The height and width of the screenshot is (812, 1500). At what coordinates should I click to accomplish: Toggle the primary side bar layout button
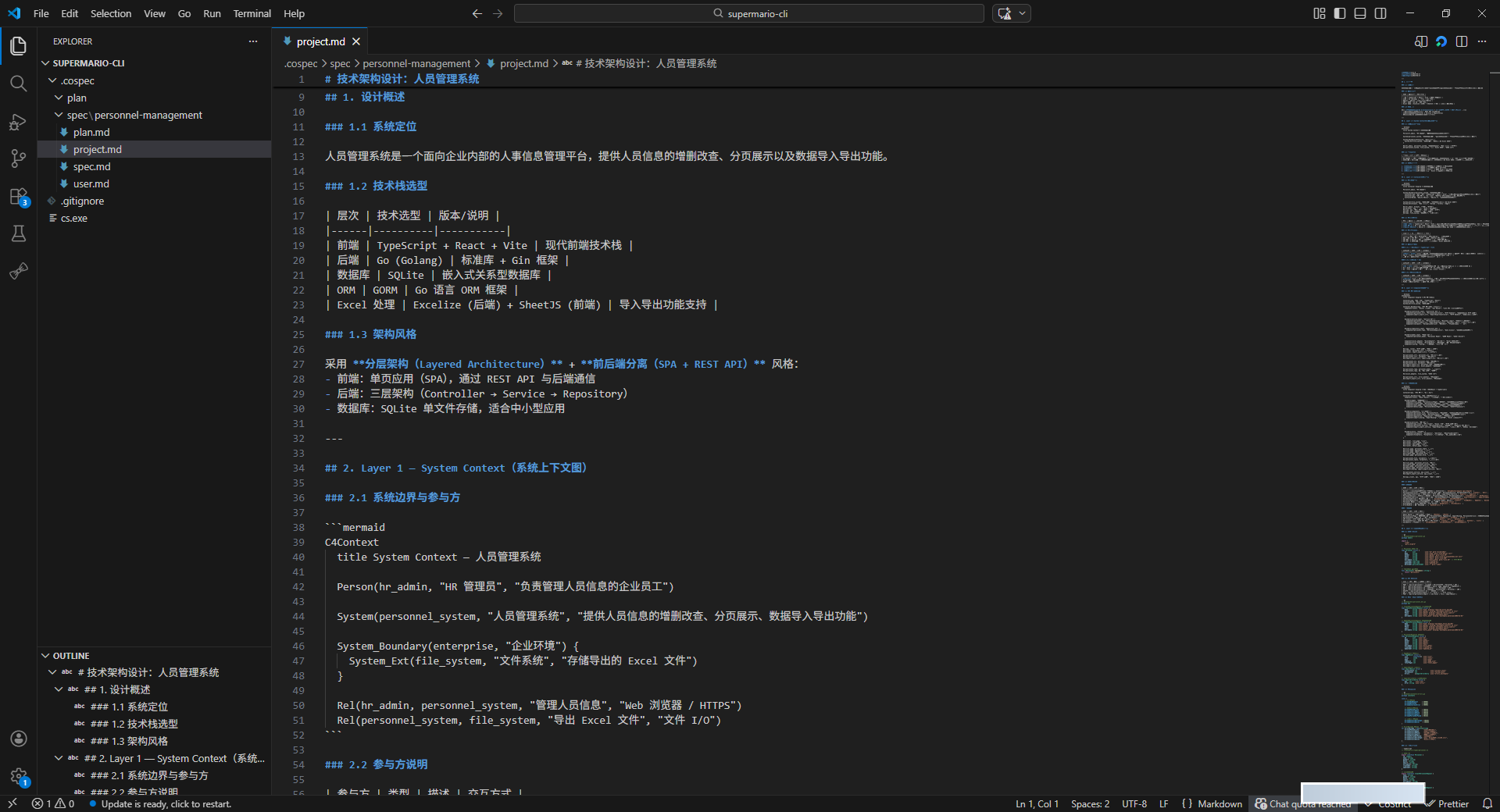click(x=1340, y=13)
